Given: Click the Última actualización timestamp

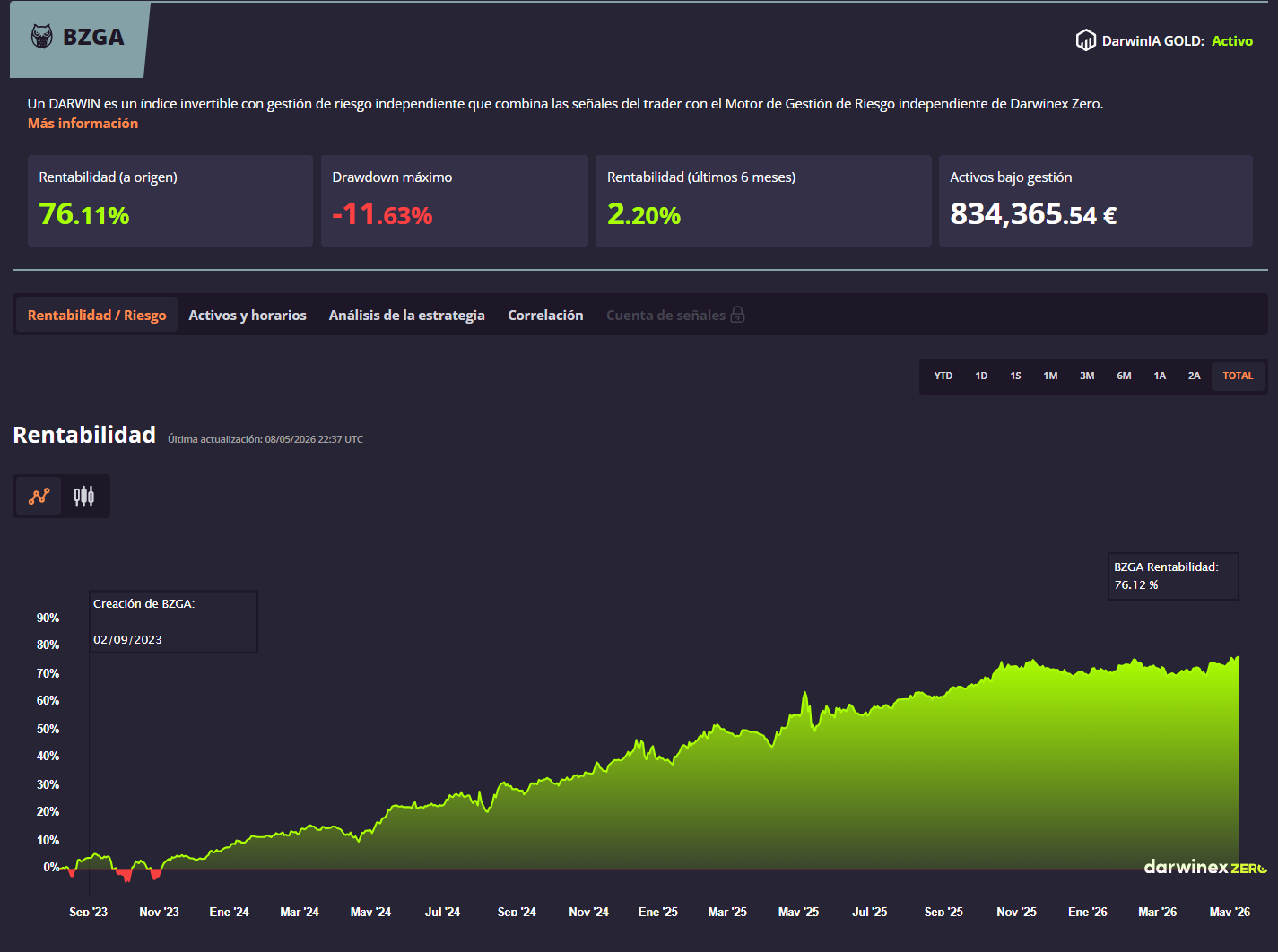Looking at the screenshot, I should (265, 439).
